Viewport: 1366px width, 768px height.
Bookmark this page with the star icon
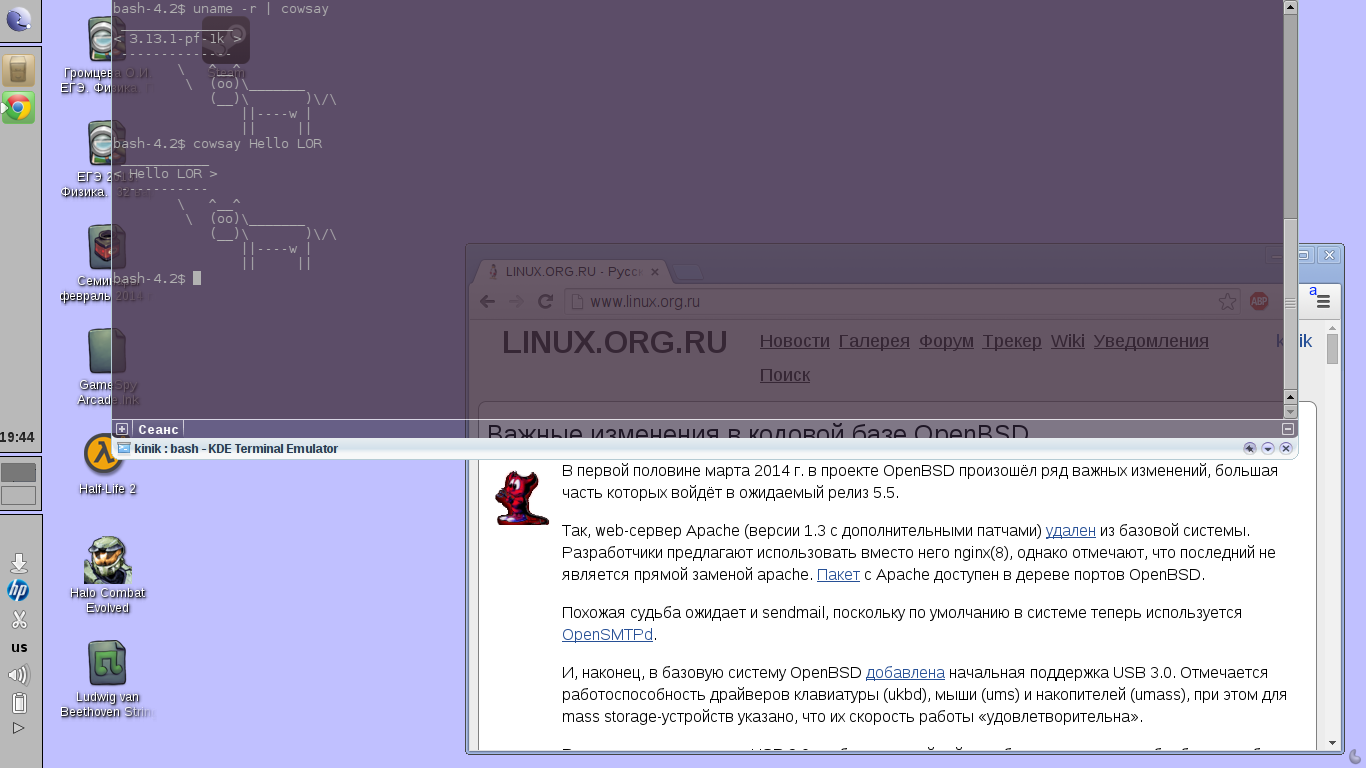(1227, 301)
